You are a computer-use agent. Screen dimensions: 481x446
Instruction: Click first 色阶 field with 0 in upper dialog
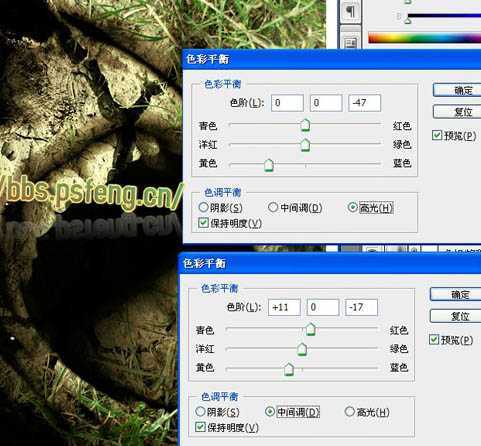click(287, 103)
